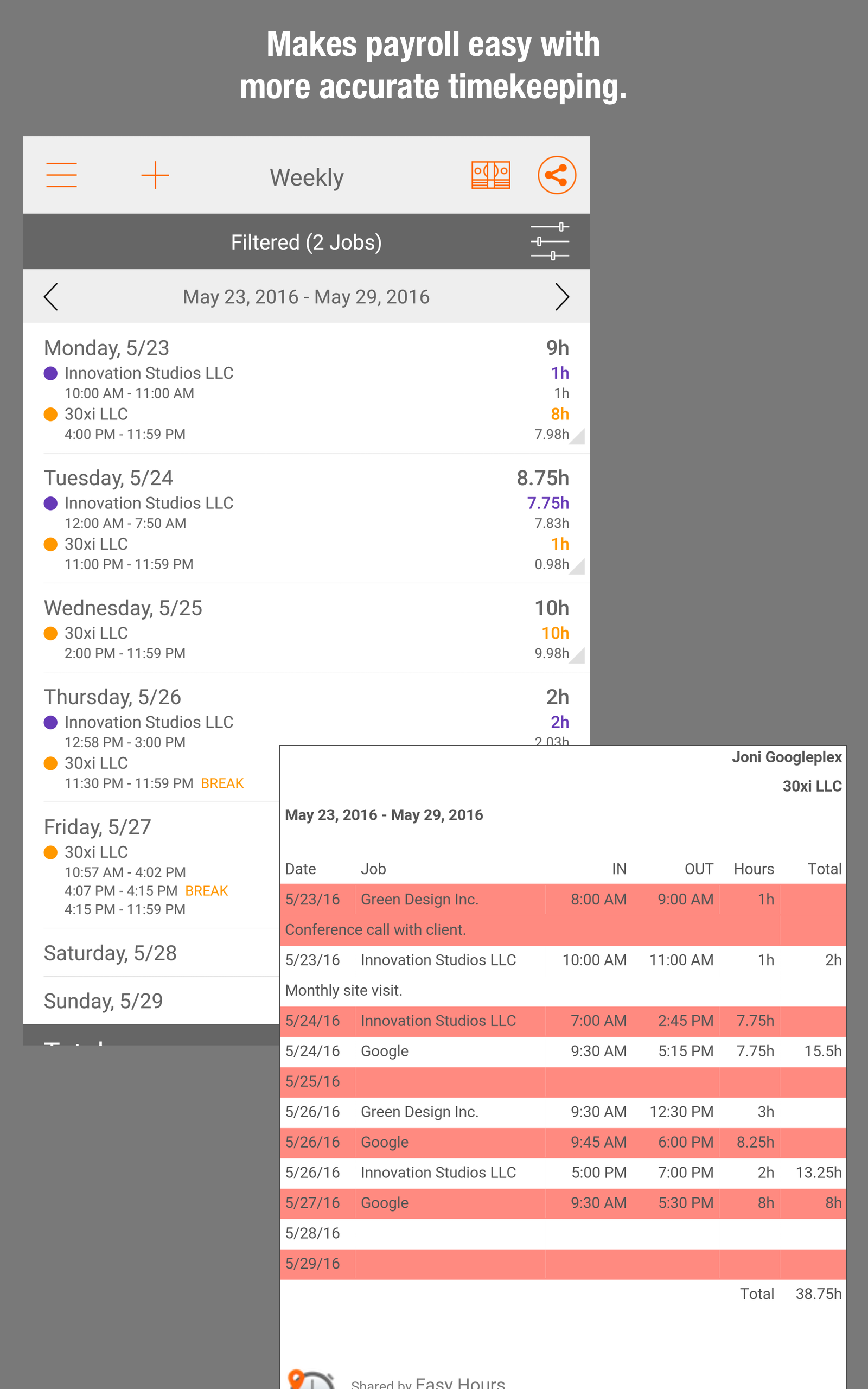Open Friday, 5/27 day header
868x1389 pixels.
point(98,827)
